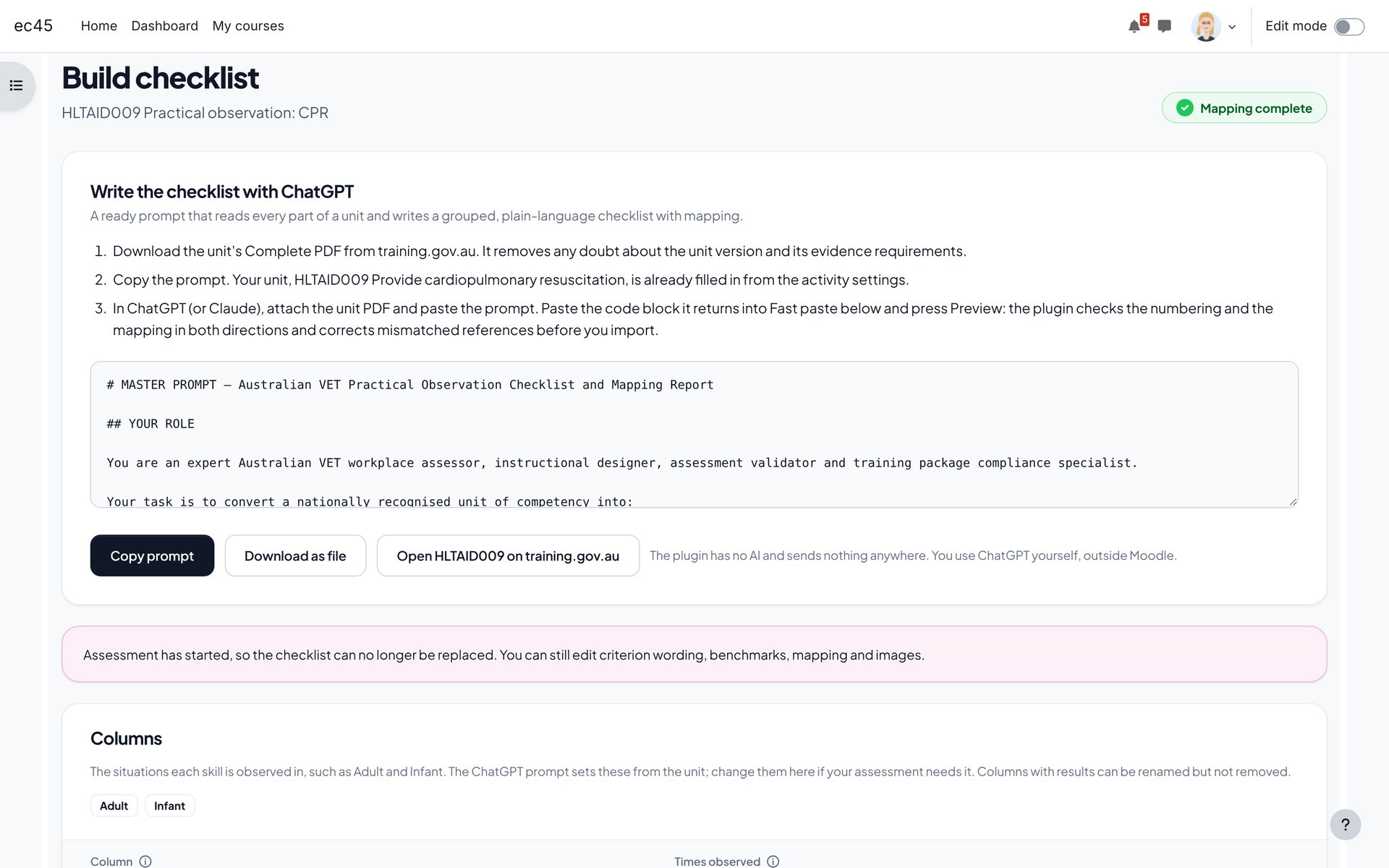Screen dimensions: 1389x868
Task: Click Download as file button
Action: (x=295, y=556)
